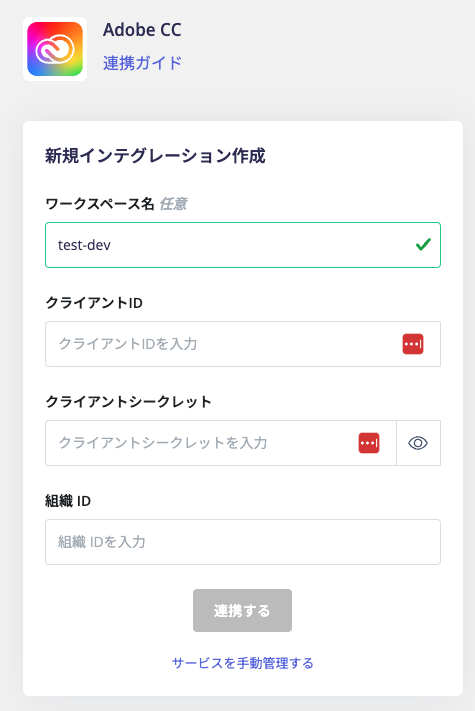Toggle client secret visibility with eye icon
Image resolution: width=475 pixels, height=711 pixels.
pyautogui.click(x=418, y=443)
